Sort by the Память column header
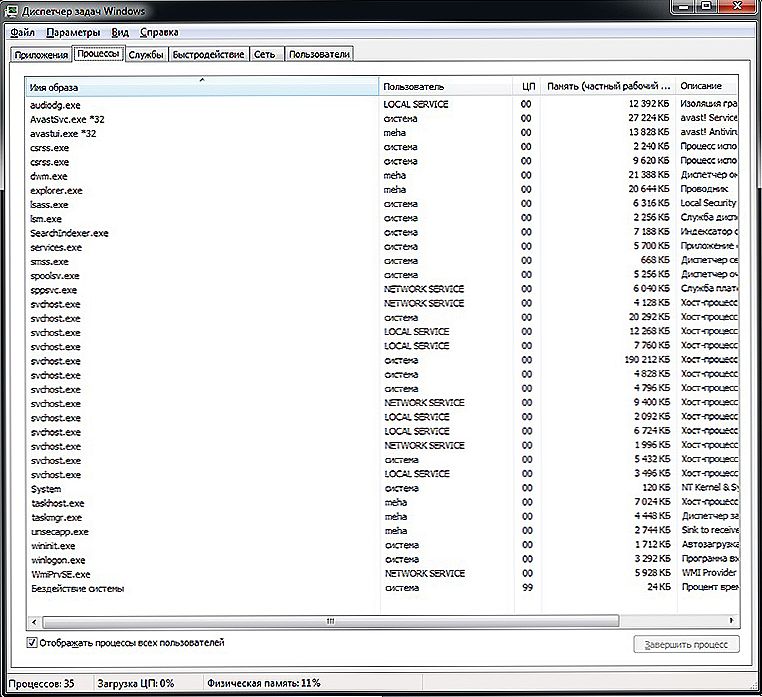 607,87
